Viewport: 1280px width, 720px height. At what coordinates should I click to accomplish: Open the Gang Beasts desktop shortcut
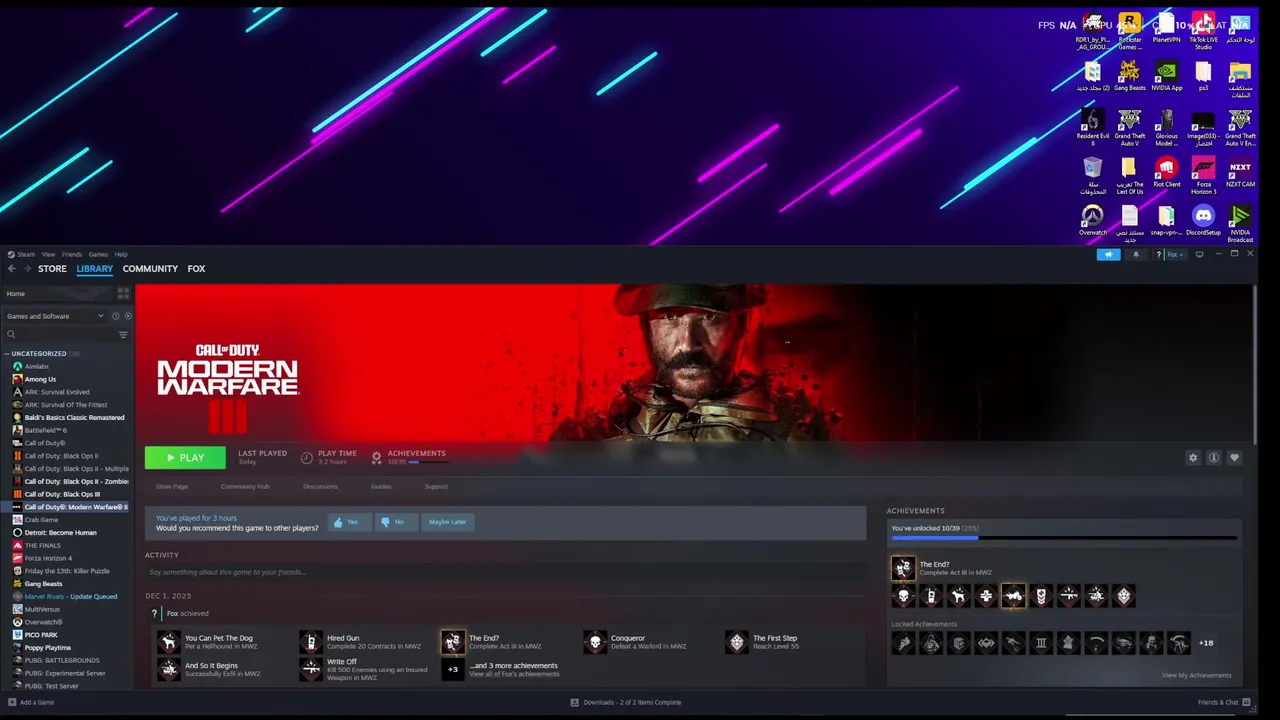click(1129, 76)
